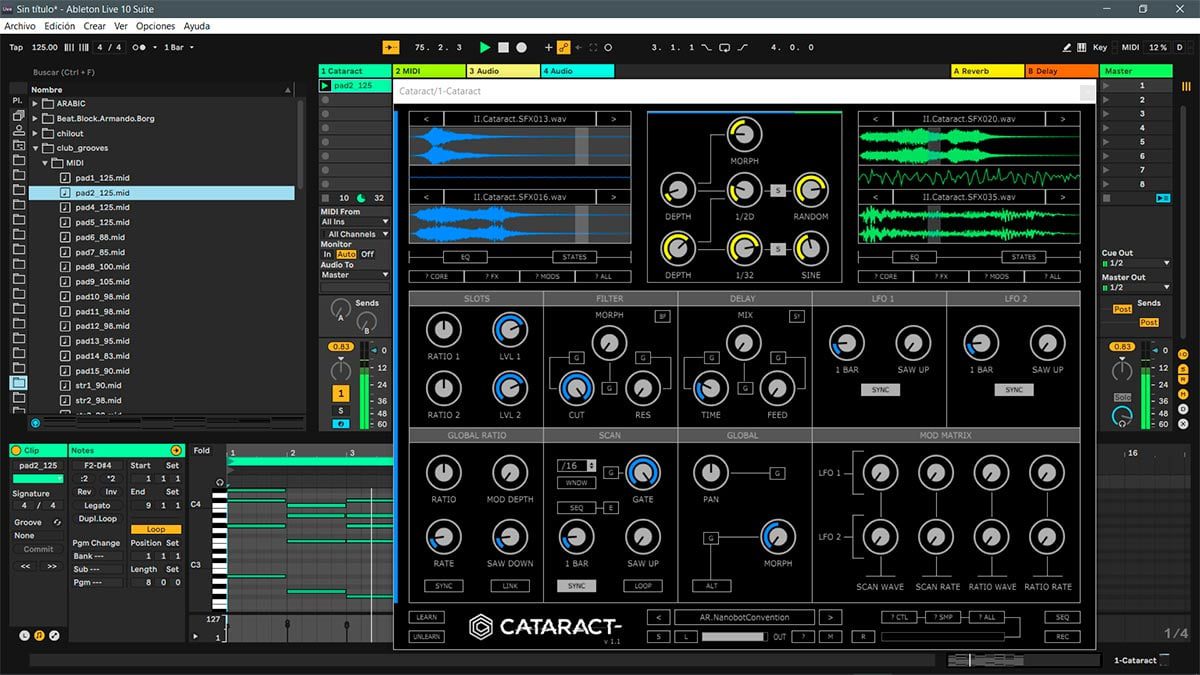The height and width of the screenshot is (675, 1200).
Task: Click the LEARN button in Cataract
Action: coord(426,617)
